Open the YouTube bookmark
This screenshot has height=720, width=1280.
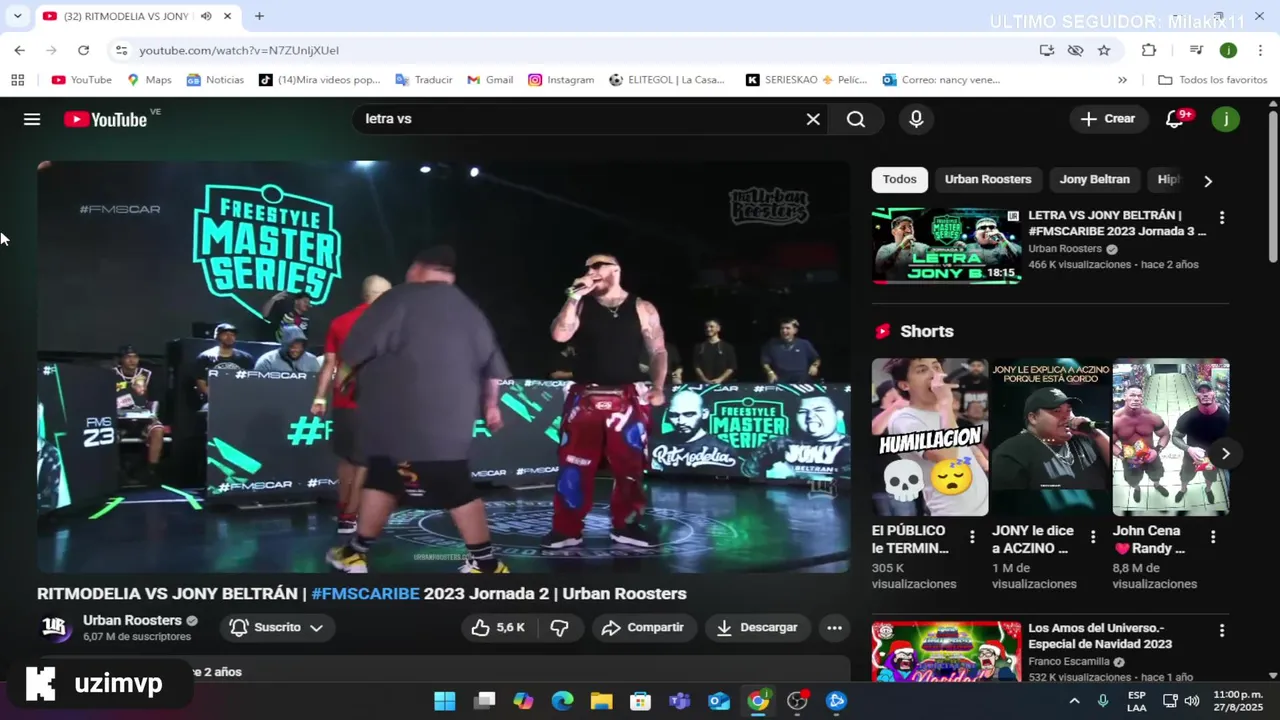(81, 80)
